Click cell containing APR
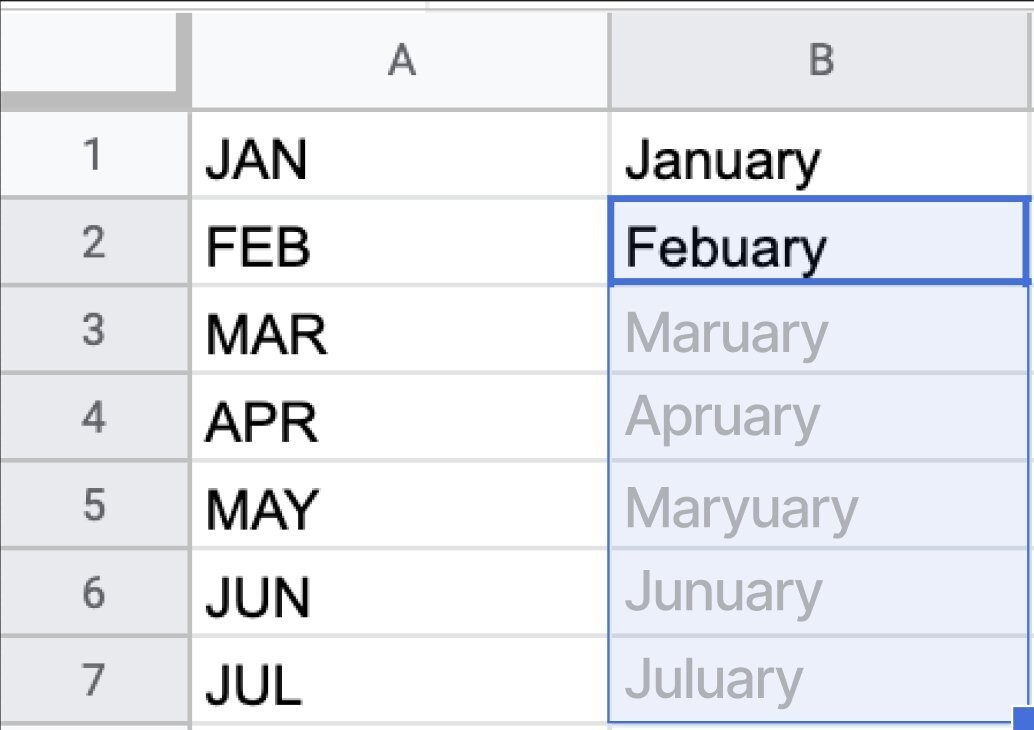Image resolution: width=1034 pixels, height=730 pixels. [x=400, y=417]
